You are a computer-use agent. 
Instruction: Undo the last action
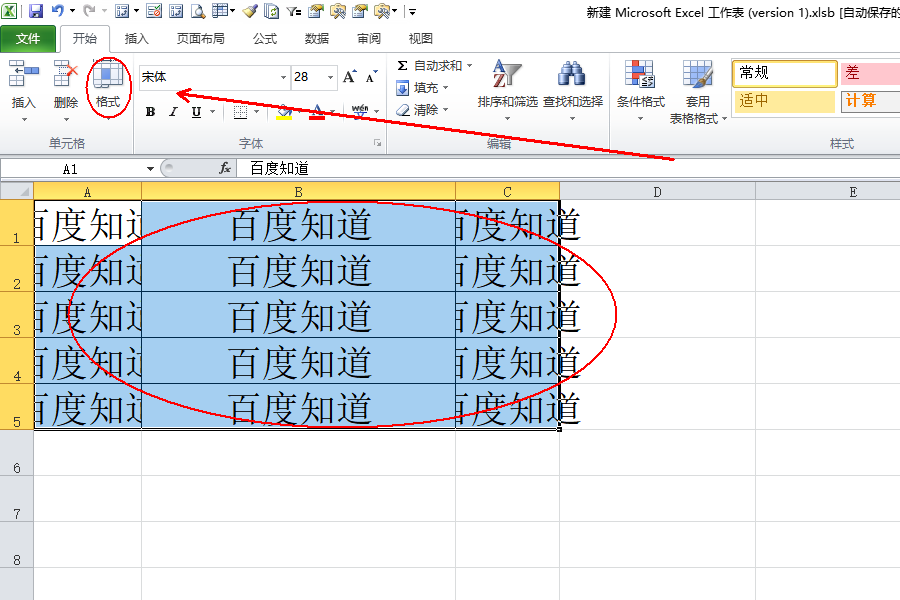pos(58,11)
